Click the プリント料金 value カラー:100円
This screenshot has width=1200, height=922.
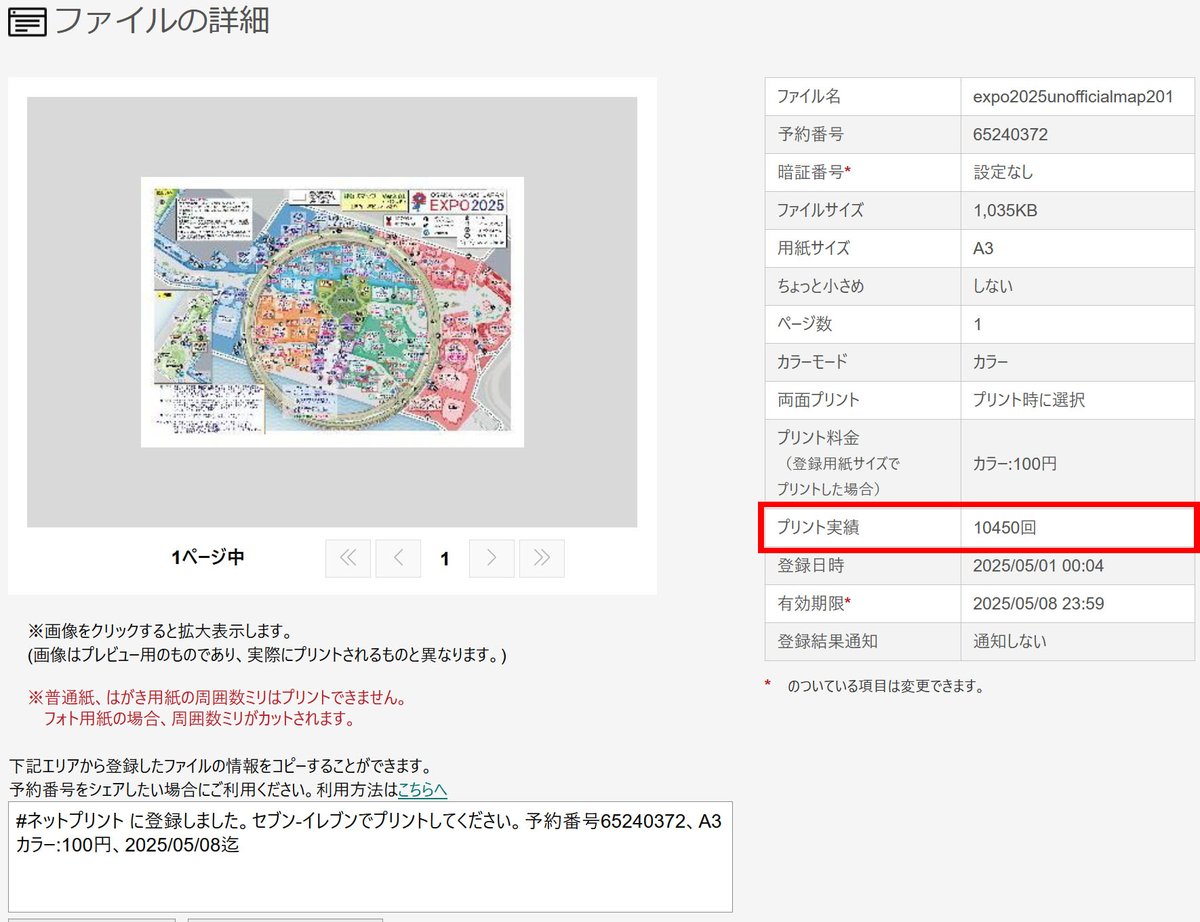1015,464
